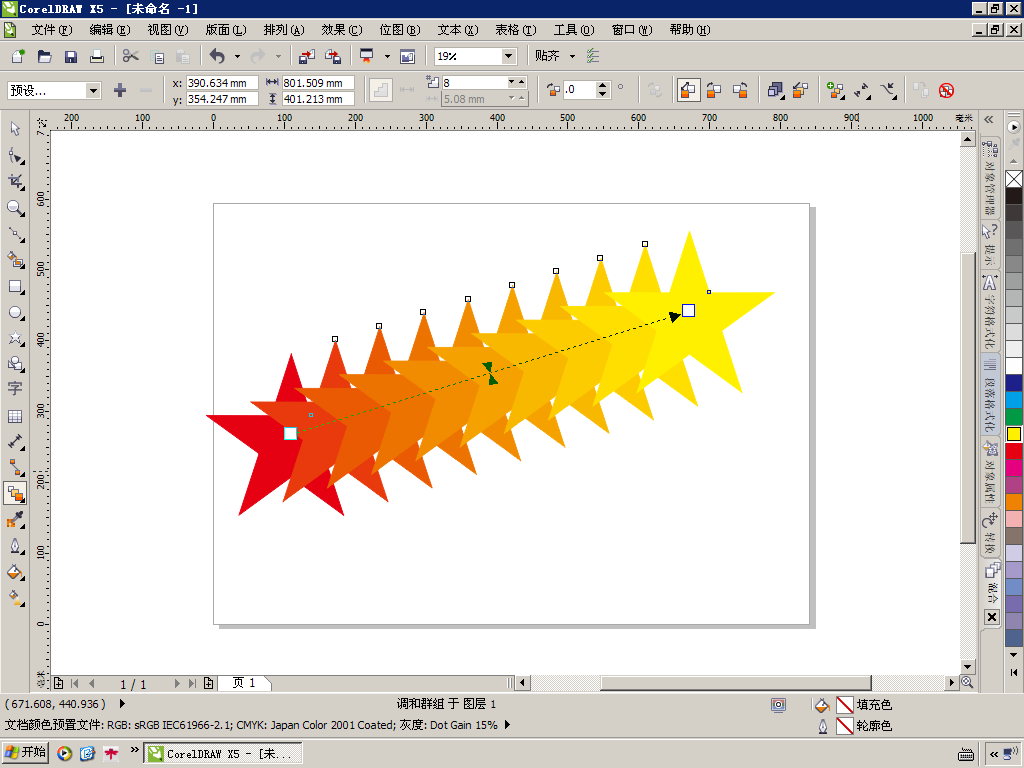
Task: Select the Crop tool
Action: (15, 182)
